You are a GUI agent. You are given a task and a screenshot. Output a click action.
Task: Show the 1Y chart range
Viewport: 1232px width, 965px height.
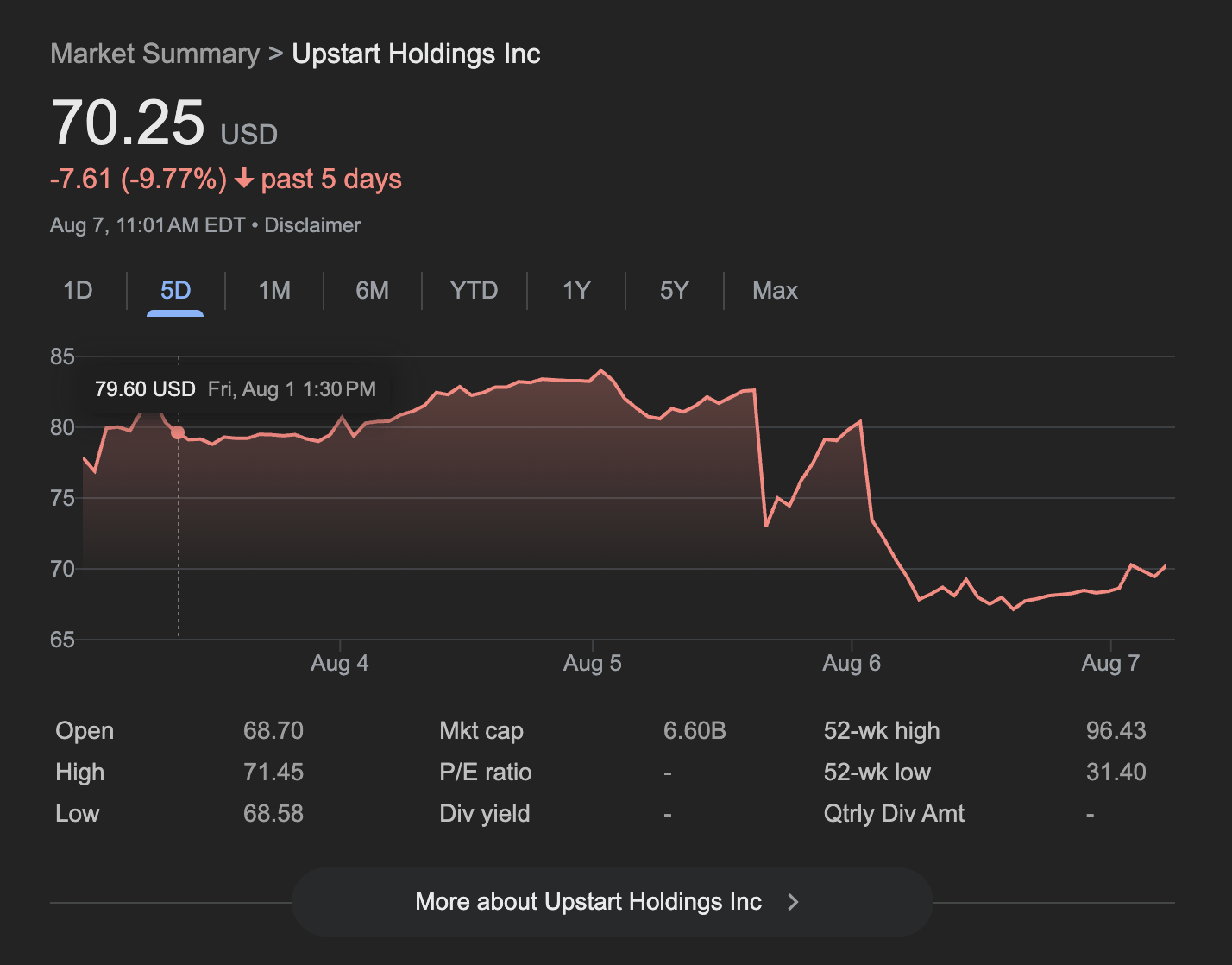576,290
